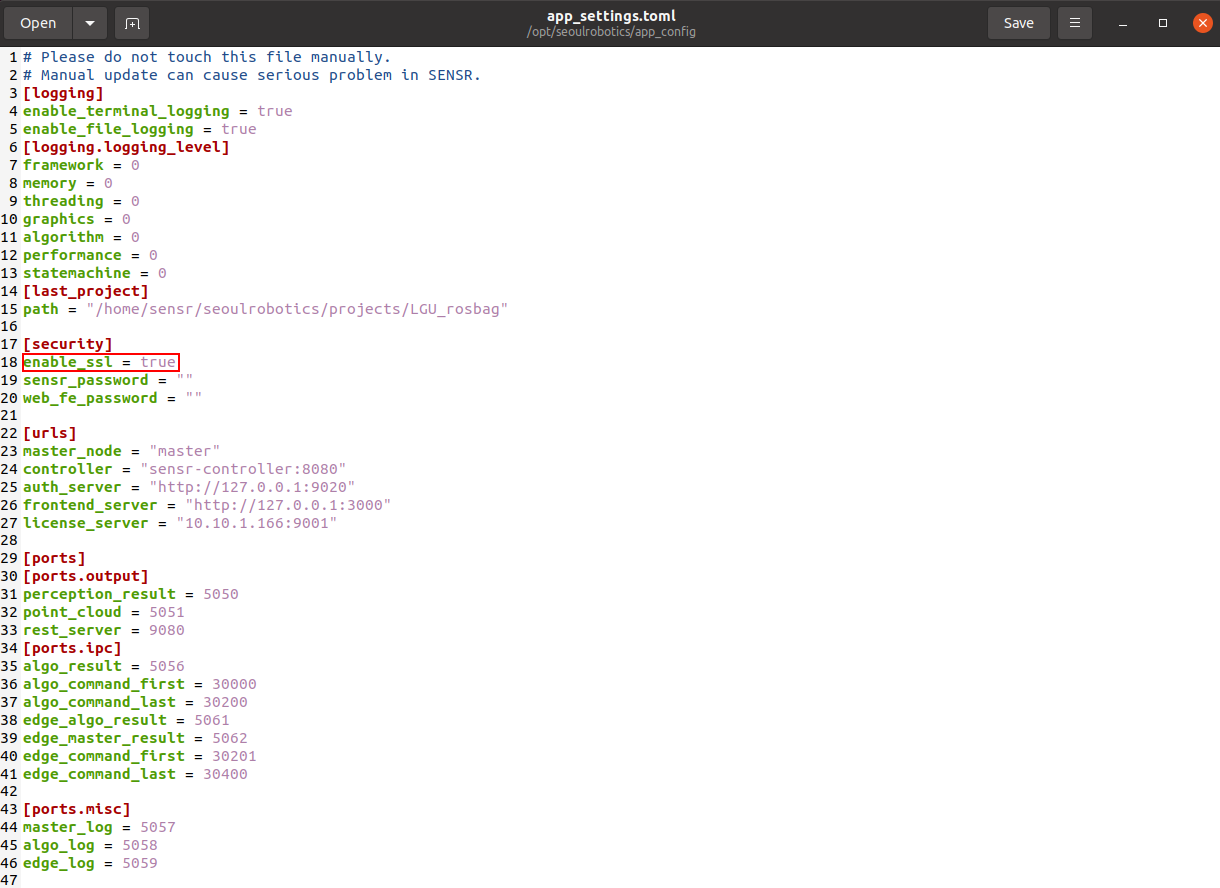Click the algo_log = 5058 line

pyautogui.click(x=90, y=845)
